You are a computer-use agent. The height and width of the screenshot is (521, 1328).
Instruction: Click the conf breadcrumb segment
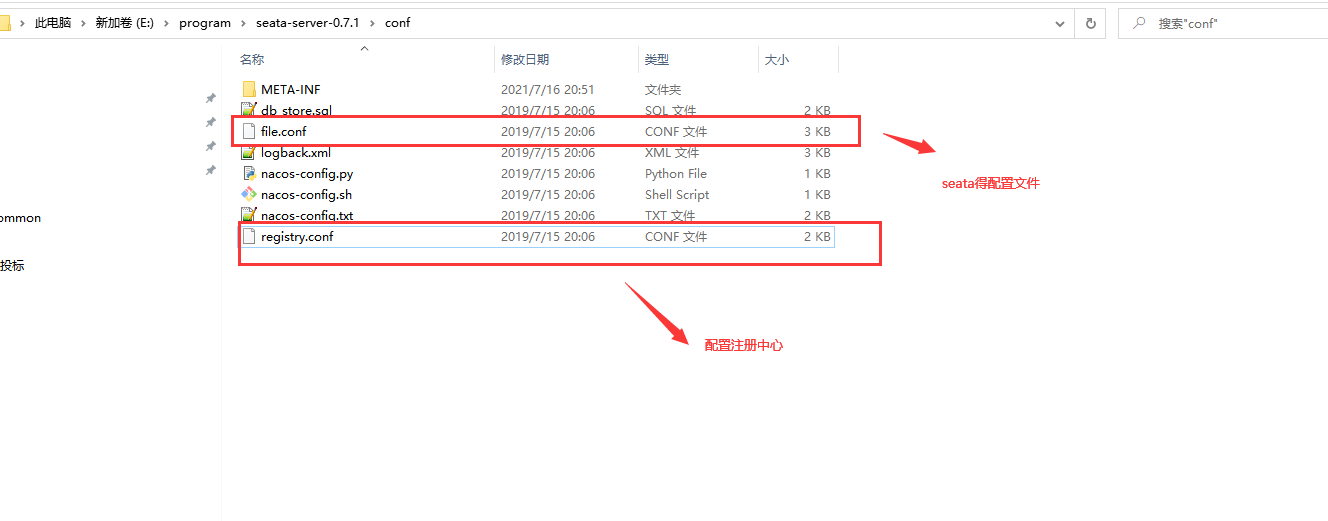tap(397, 23)
